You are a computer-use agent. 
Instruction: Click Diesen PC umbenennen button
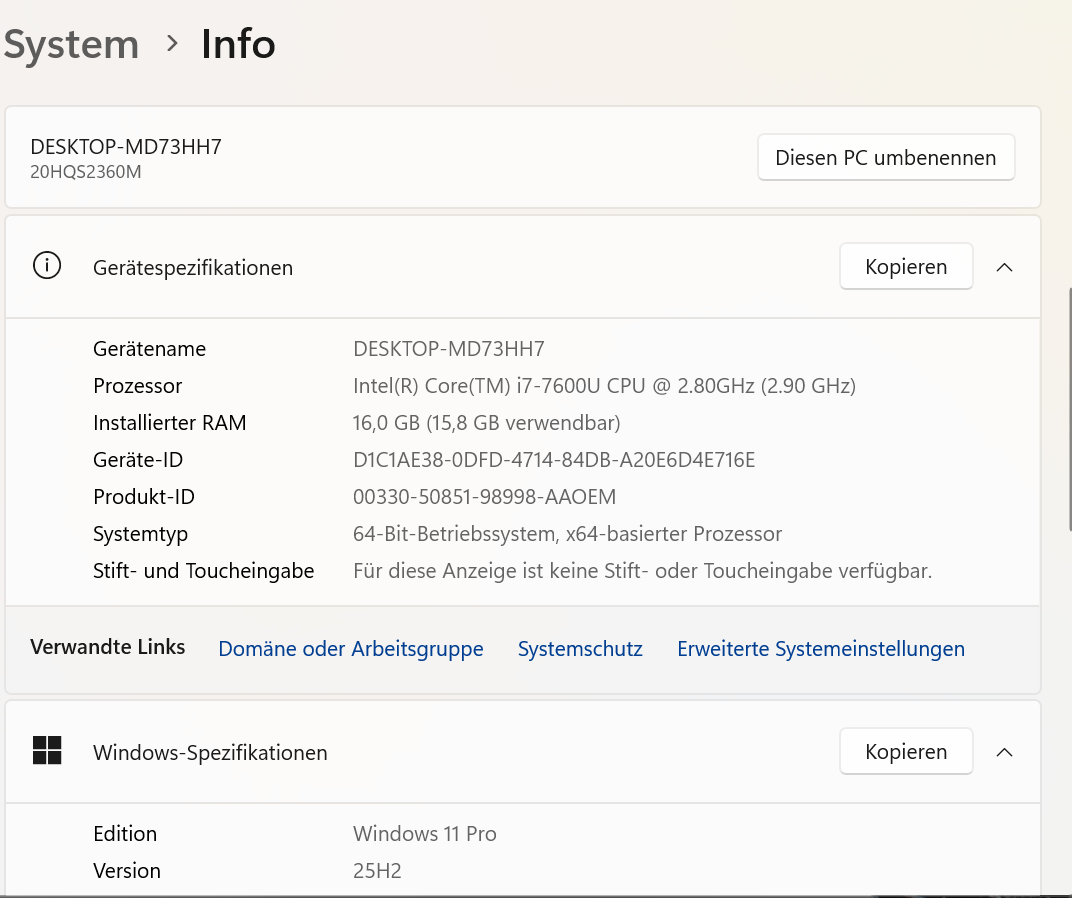click(886, 157)
